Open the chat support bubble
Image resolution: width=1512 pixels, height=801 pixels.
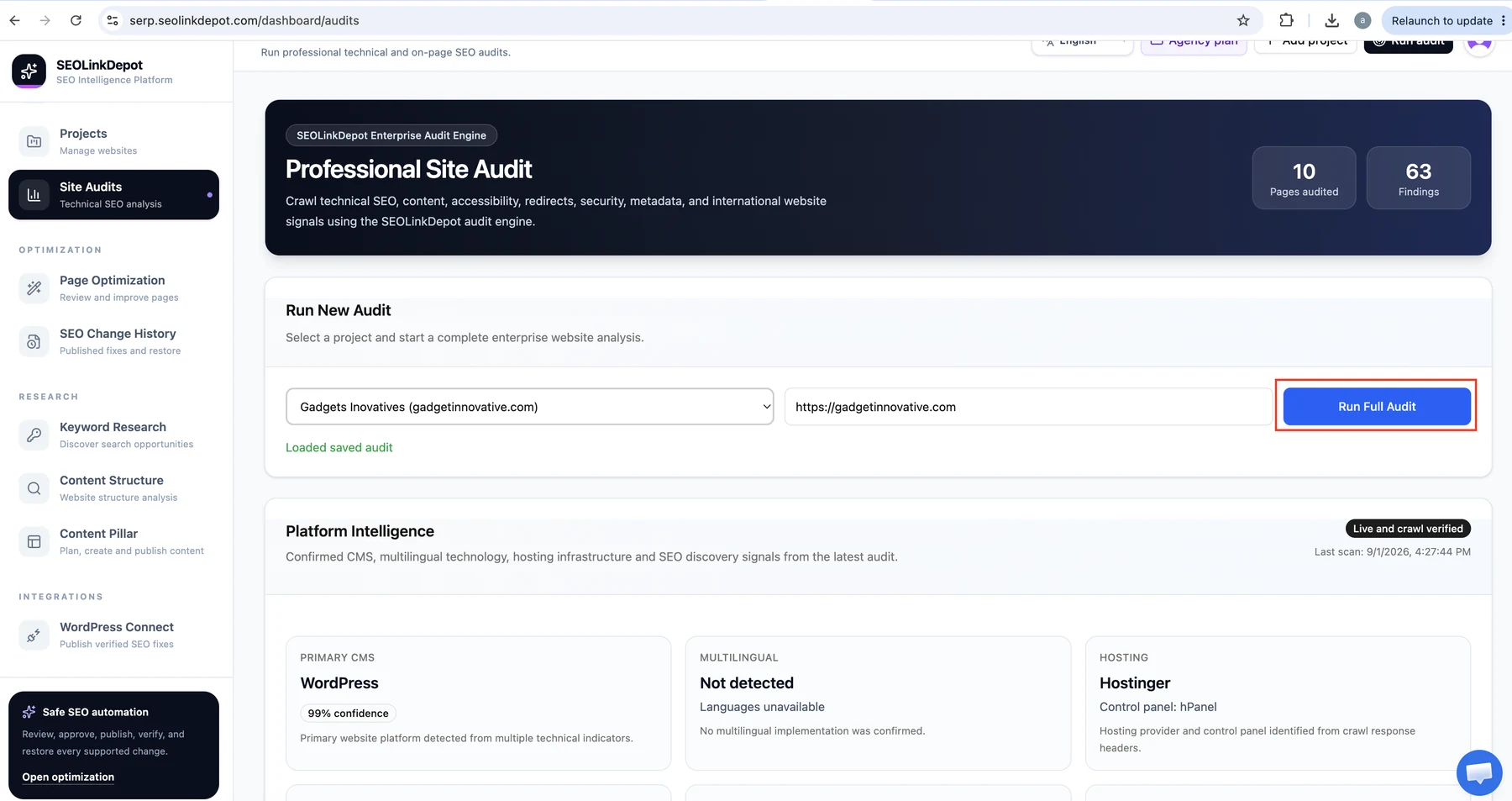[1479, 772]
